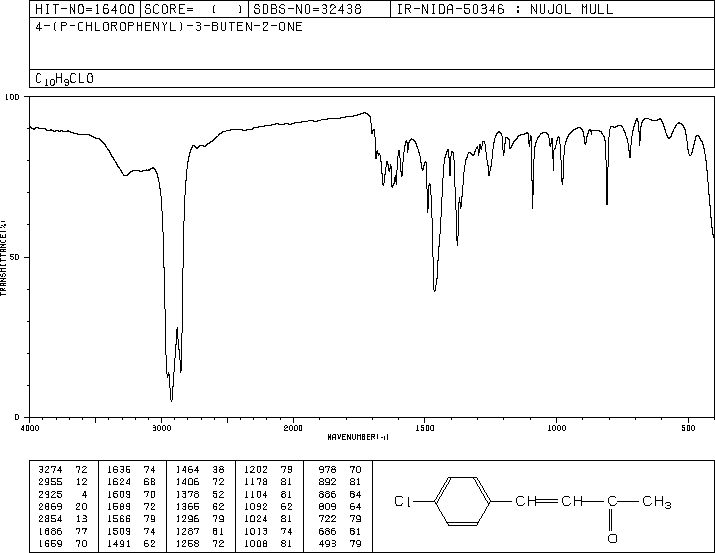Select peak table entry 809
The width and height of the screenshot is (715, 553).
[x=327, y=506]
